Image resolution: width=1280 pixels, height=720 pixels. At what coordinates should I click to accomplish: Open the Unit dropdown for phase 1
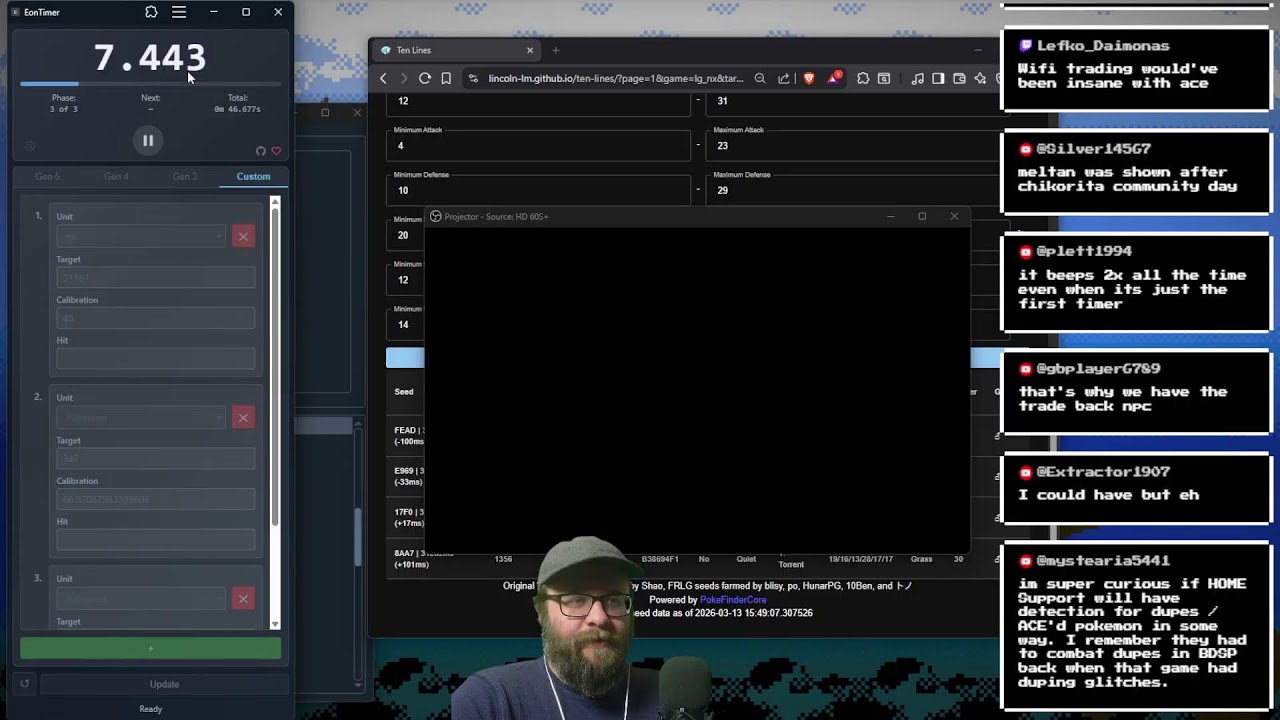(x=141, y=236)
